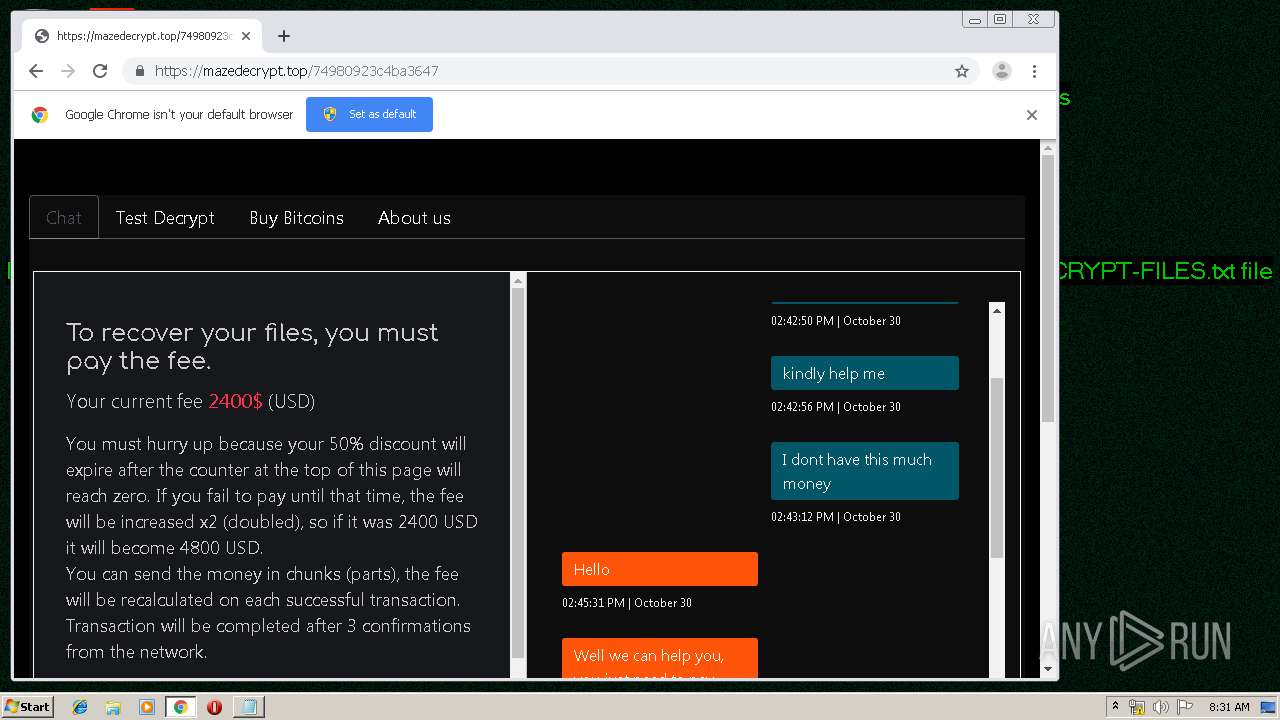
Task: Click the 2400$ fee amount
Action: click(236, 401)
